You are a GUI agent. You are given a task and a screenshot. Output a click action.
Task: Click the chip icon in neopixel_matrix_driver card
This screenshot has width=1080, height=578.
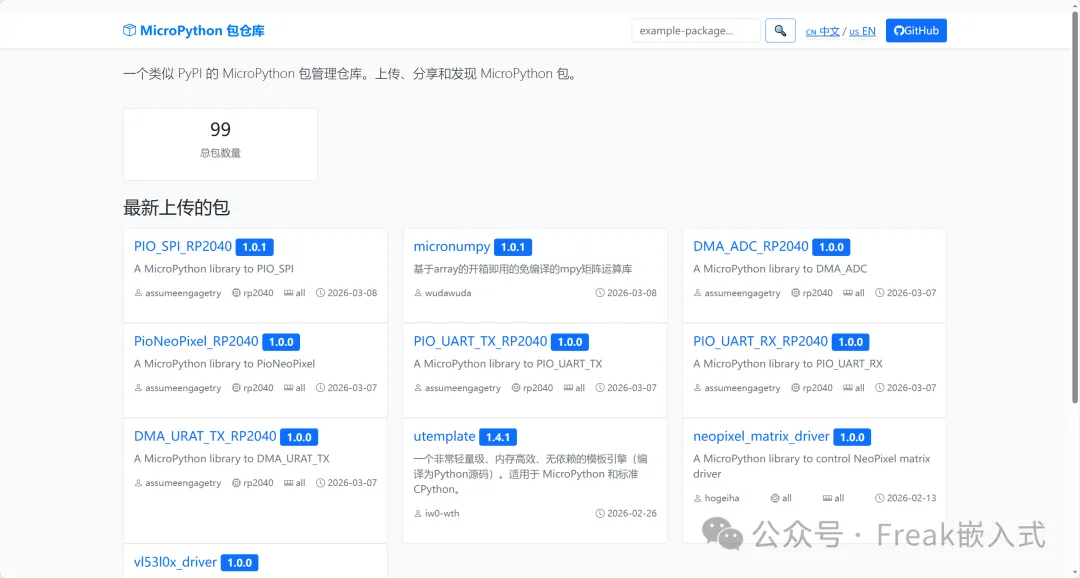(x=775, y=498)
